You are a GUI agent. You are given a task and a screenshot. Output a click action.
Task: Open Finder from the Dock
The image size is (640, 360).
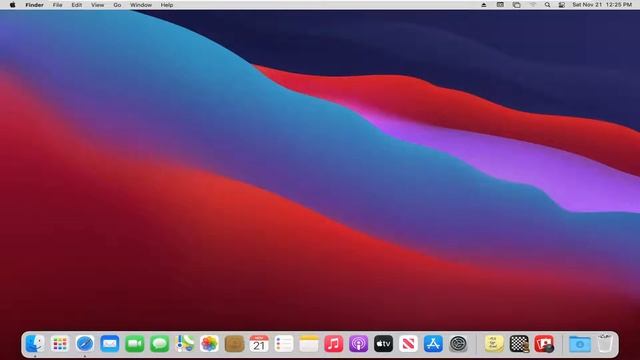35,344
